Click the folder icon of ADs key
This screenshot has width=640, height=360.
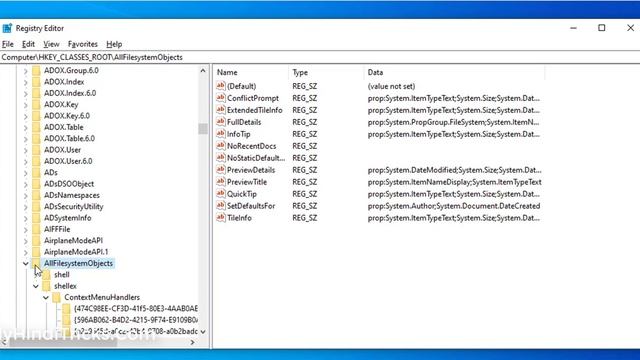pos(36,173)
